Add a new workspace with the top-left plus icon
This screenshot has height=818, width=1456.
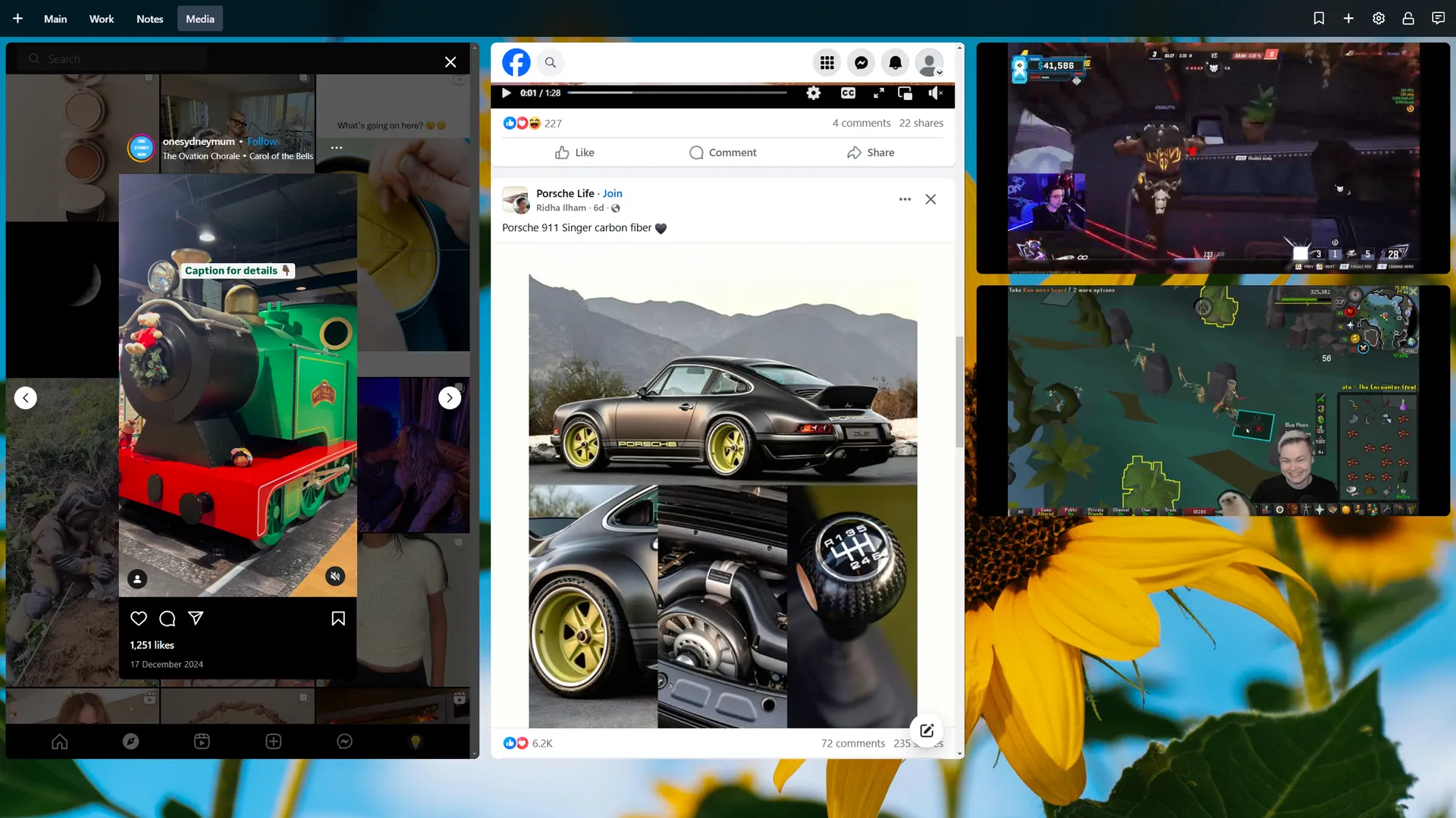pos(17,18)
